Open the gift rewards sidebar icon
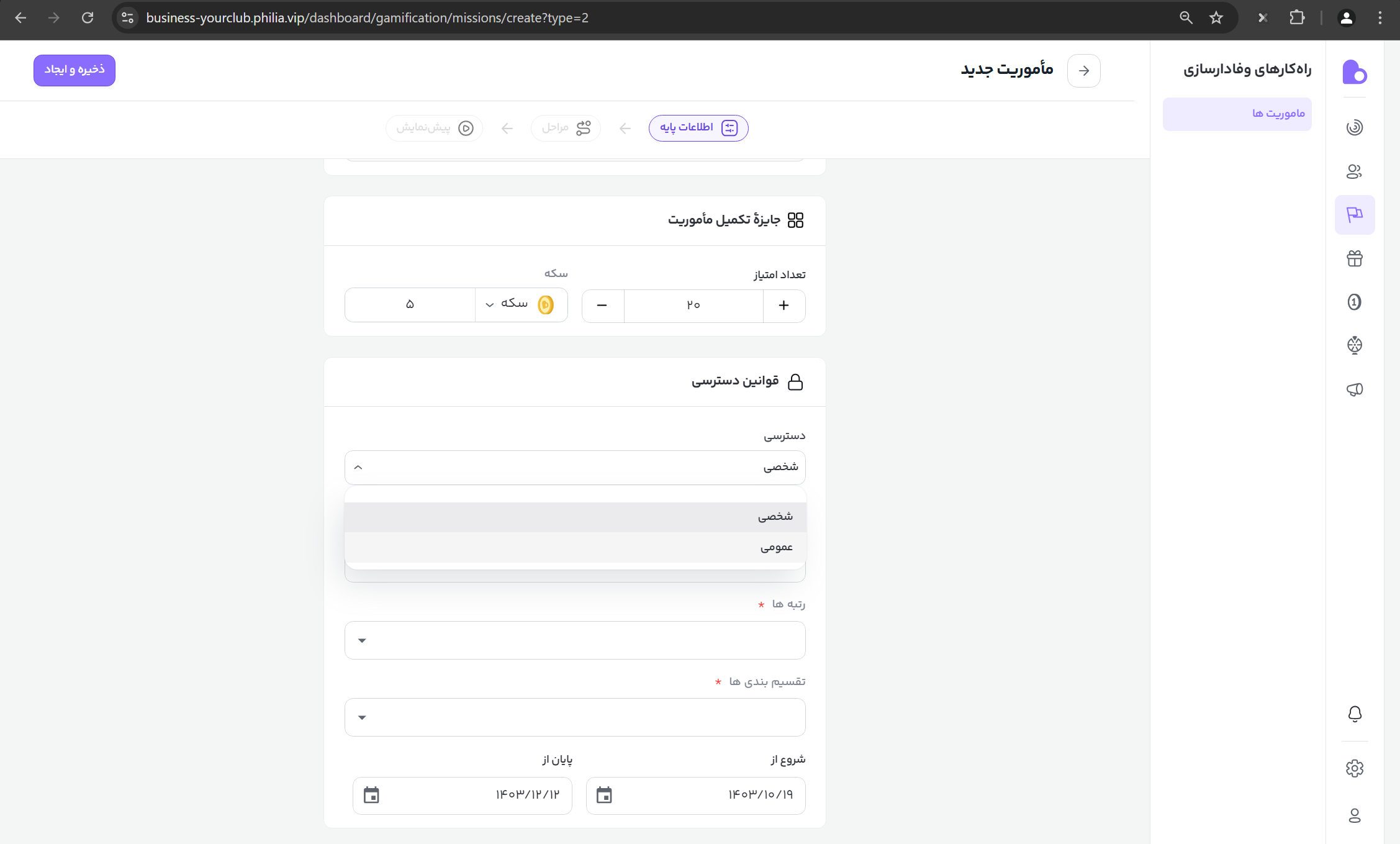 coord(1354,258)
